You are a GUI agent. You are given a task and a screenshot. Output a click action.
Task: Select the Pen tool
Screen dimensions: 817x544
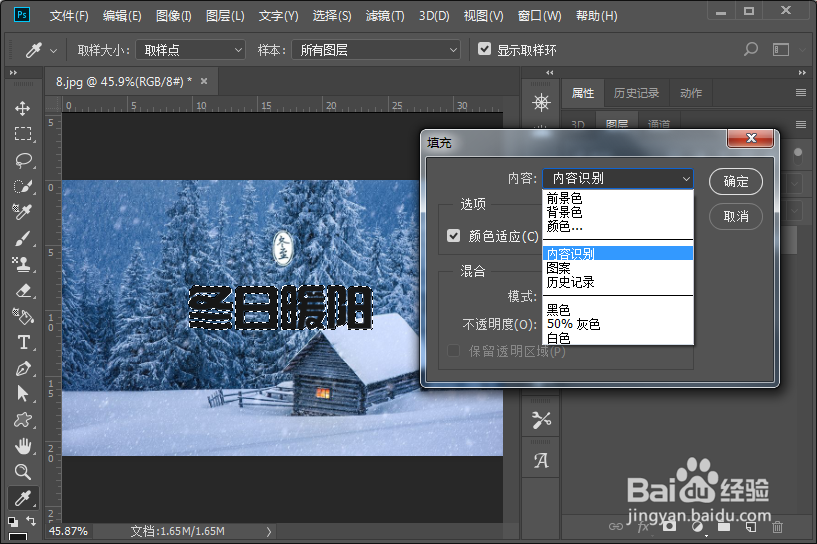pyautogui.click(x=22, y=368)
